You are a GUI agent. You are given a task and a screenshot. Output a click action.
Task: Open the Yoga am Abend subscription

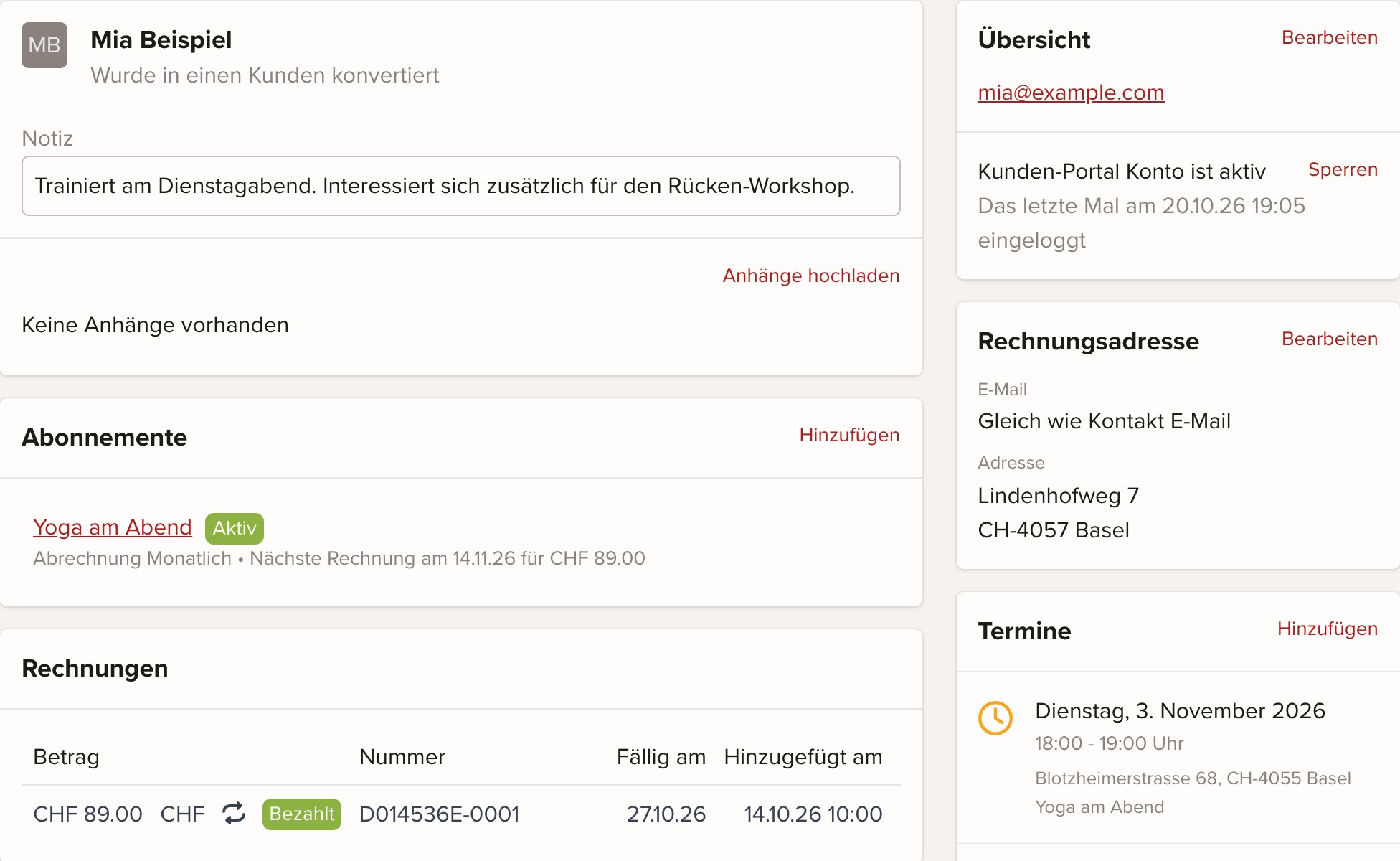pos(113,527)
